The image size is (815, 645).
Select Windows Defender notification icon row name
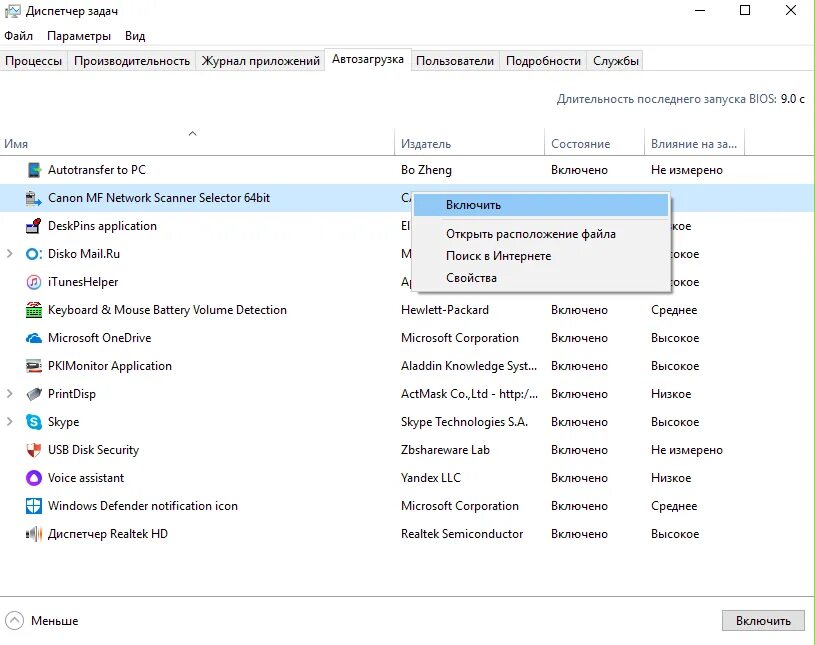point(143,506)
